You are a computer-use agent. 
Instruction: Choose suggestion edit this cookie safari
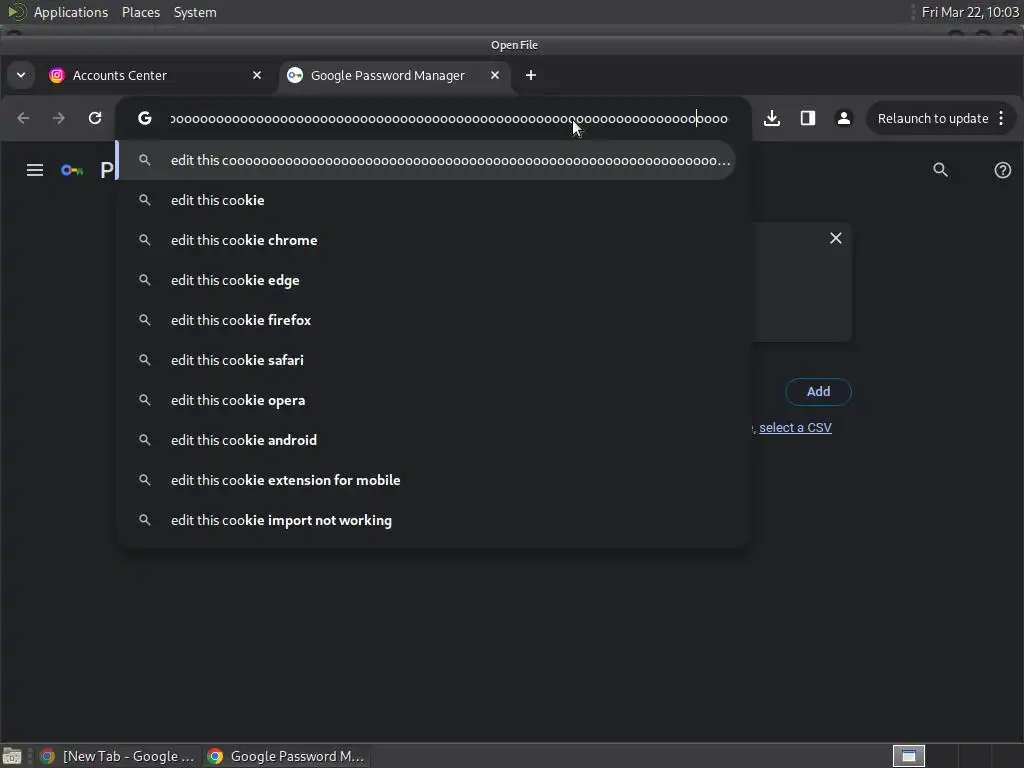click(x=426, y=360)
